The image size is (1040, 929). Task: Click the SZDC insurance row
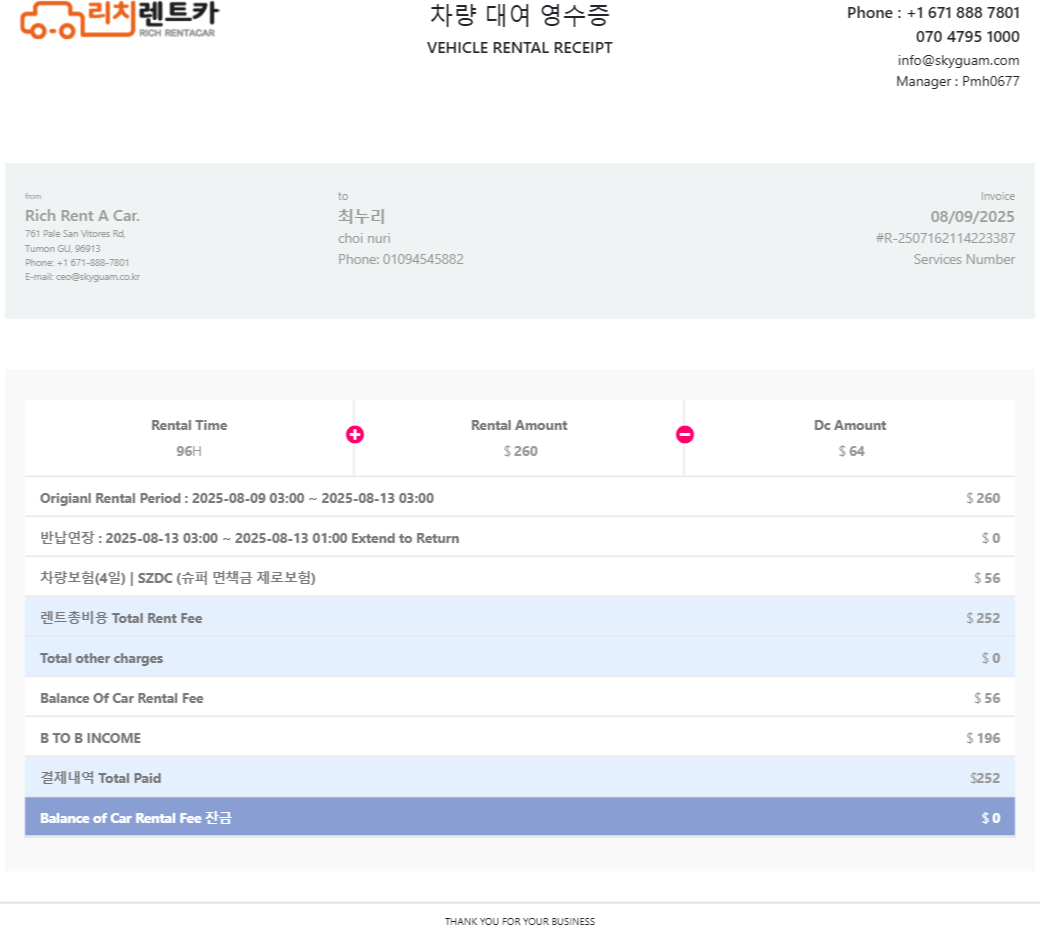coord(519,578)
